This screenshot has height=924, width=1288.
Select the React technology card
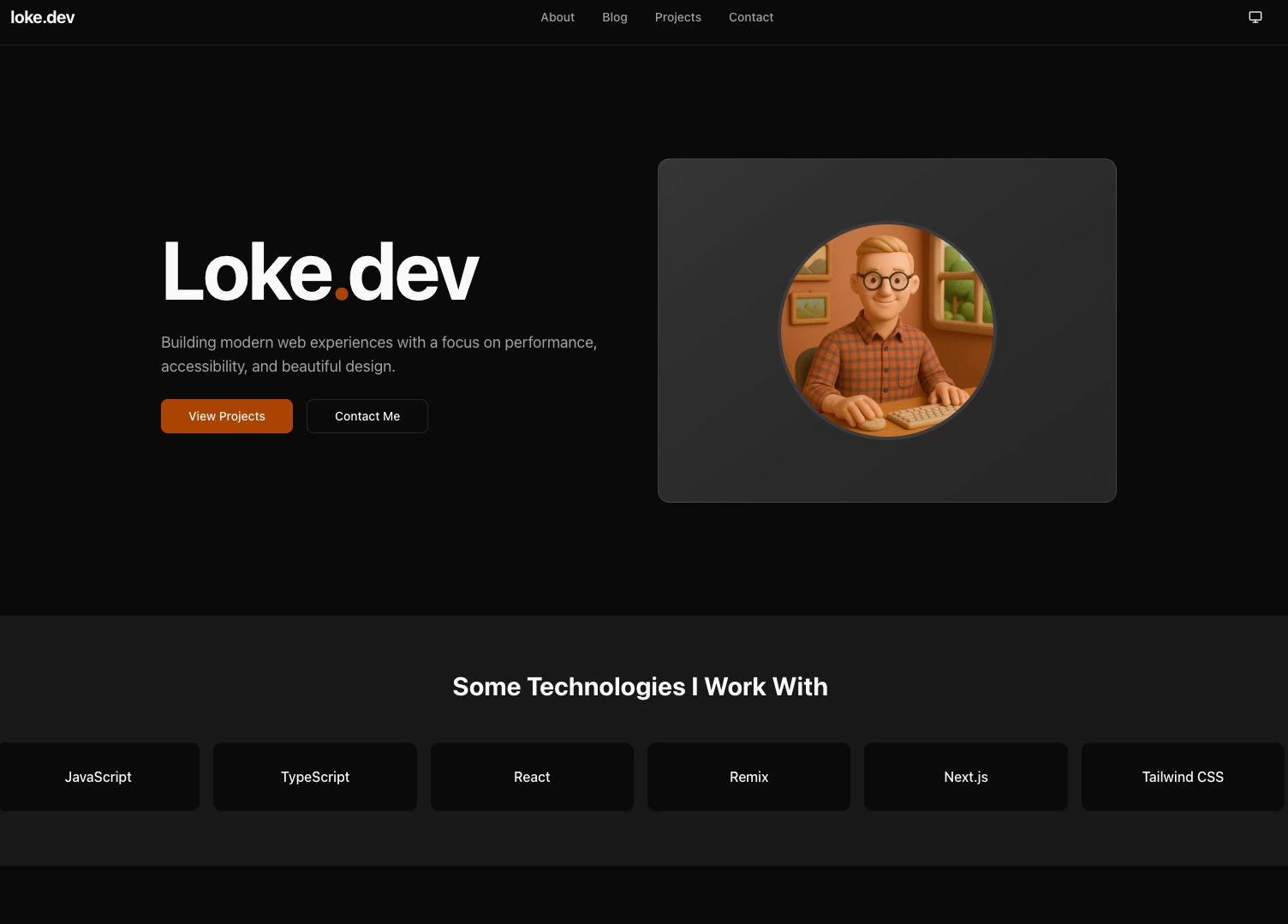532,777
